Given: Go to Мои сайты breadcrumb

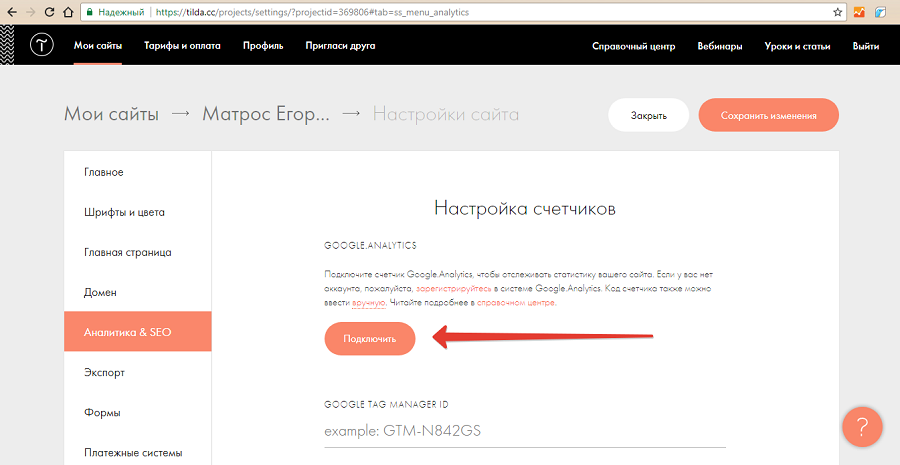Looking at the screenshot, I should (x=111, y=114).
